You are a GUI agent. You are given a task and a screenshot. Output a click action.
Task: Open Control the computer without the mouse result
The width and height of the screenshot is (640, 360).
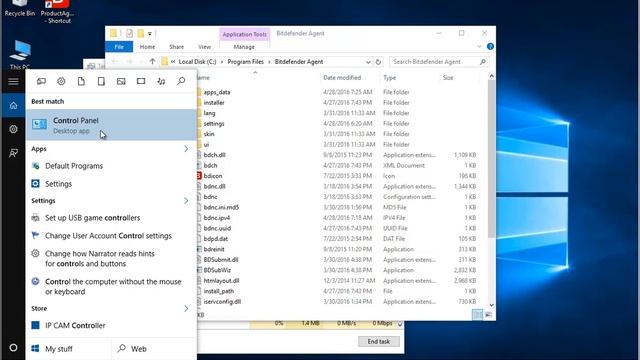pyautogui.click(x=111, y=287)
